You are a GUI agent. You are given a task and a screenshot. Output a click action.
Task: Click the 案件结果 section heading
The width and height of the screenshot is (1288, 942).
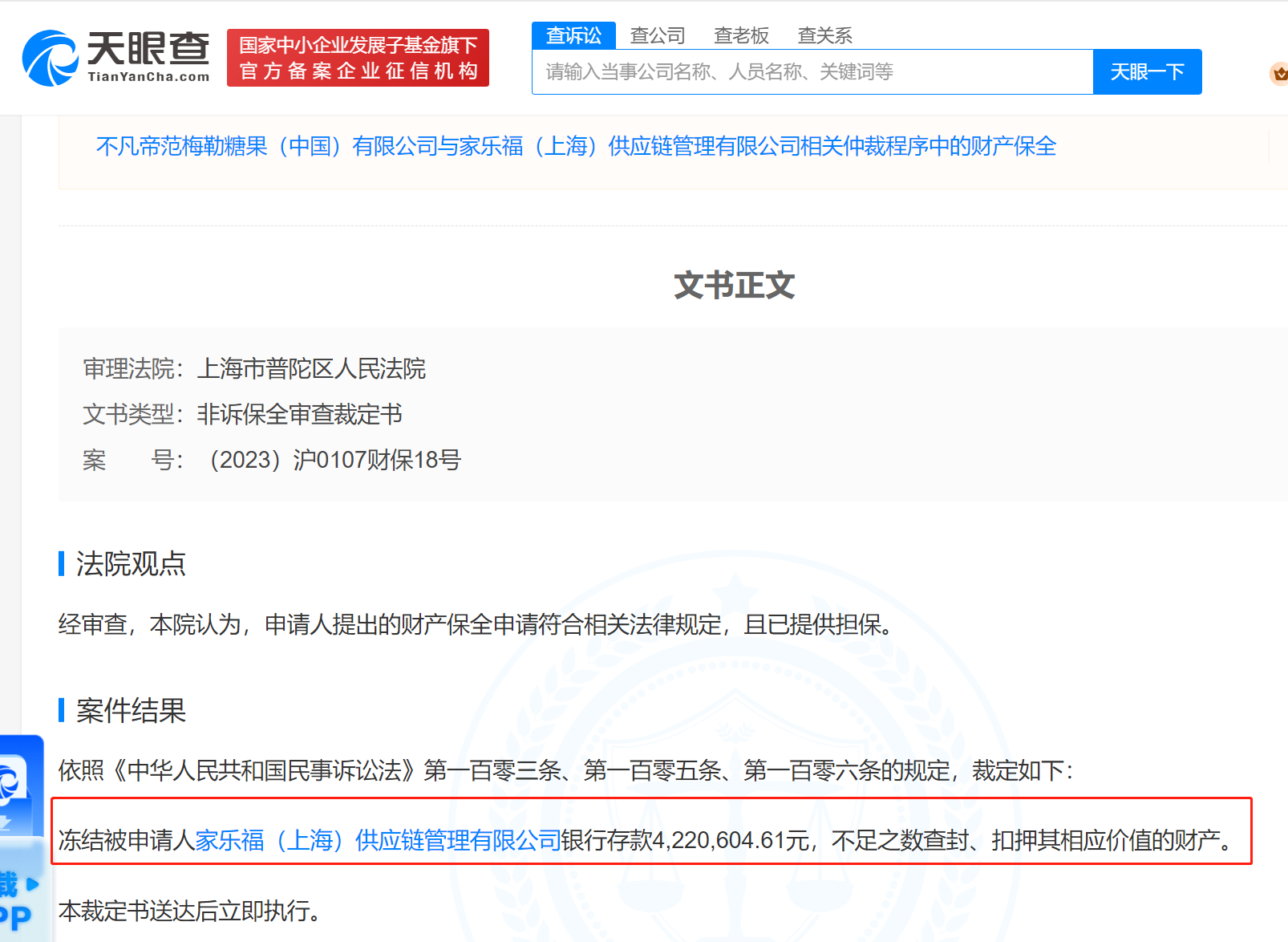tap(131, 711)
